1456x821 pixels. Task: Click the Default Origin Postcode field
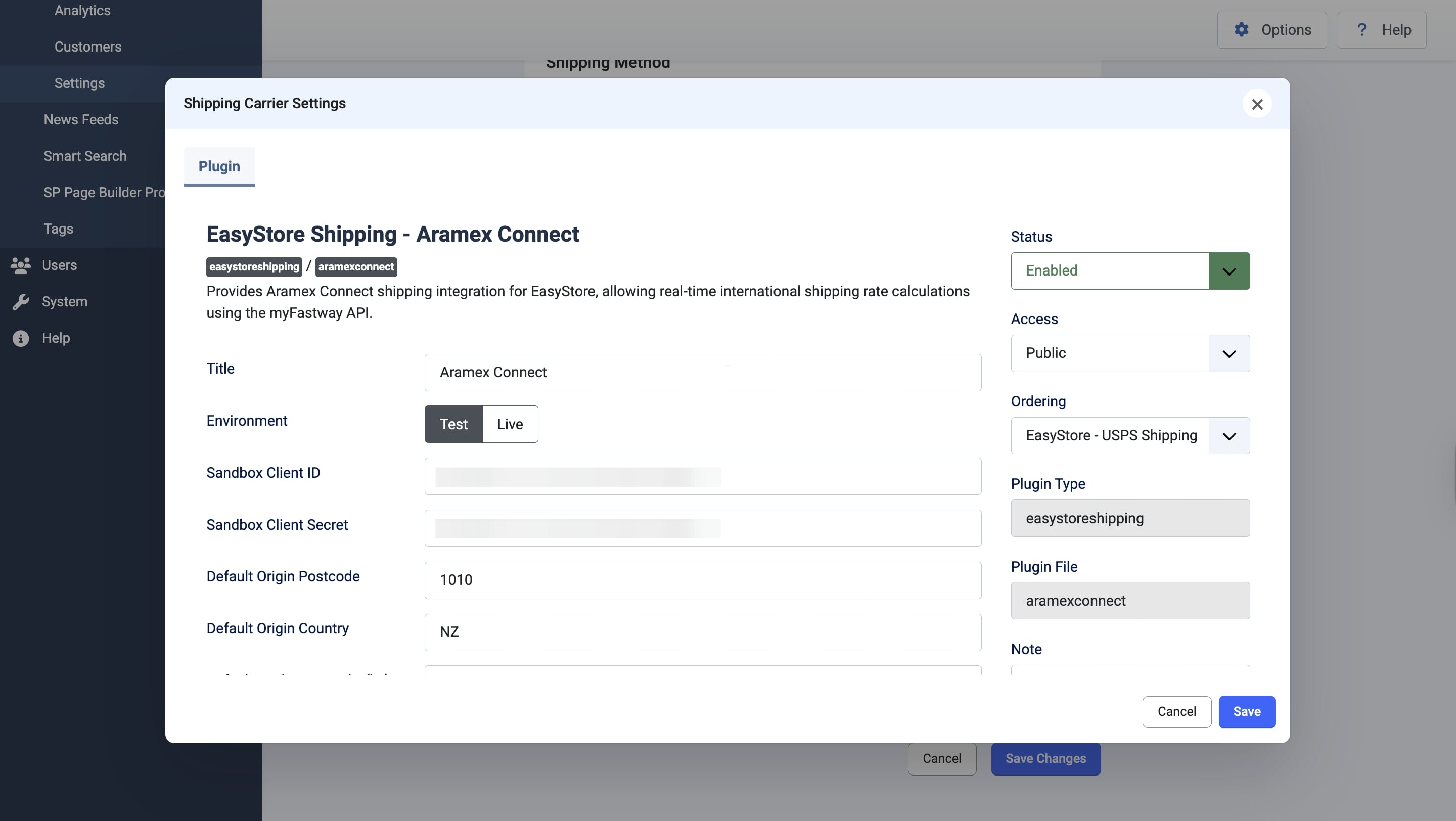pyautogui.click(x=703, y=580)
